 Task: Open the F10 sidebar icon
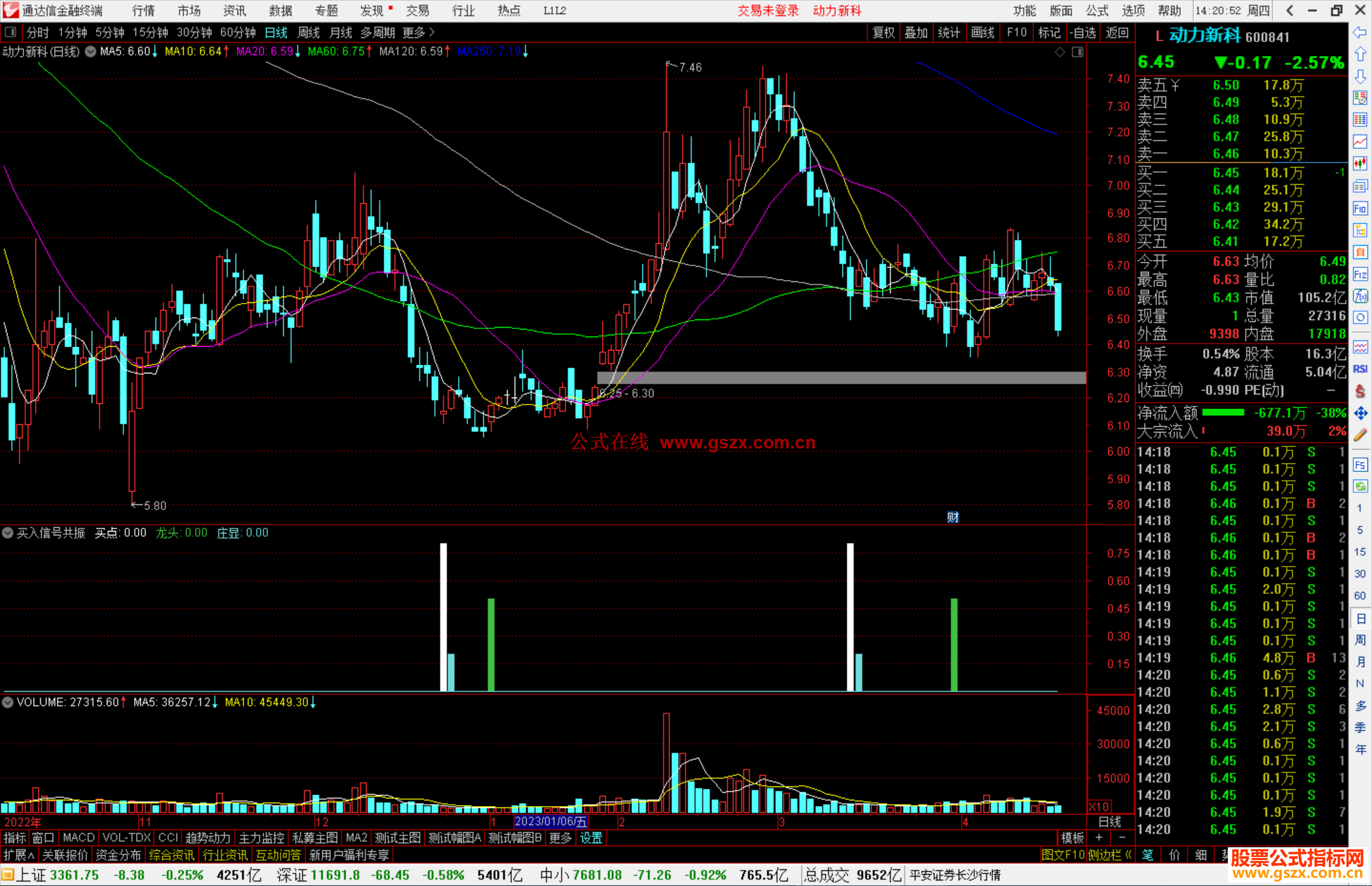coord(1360,208)
